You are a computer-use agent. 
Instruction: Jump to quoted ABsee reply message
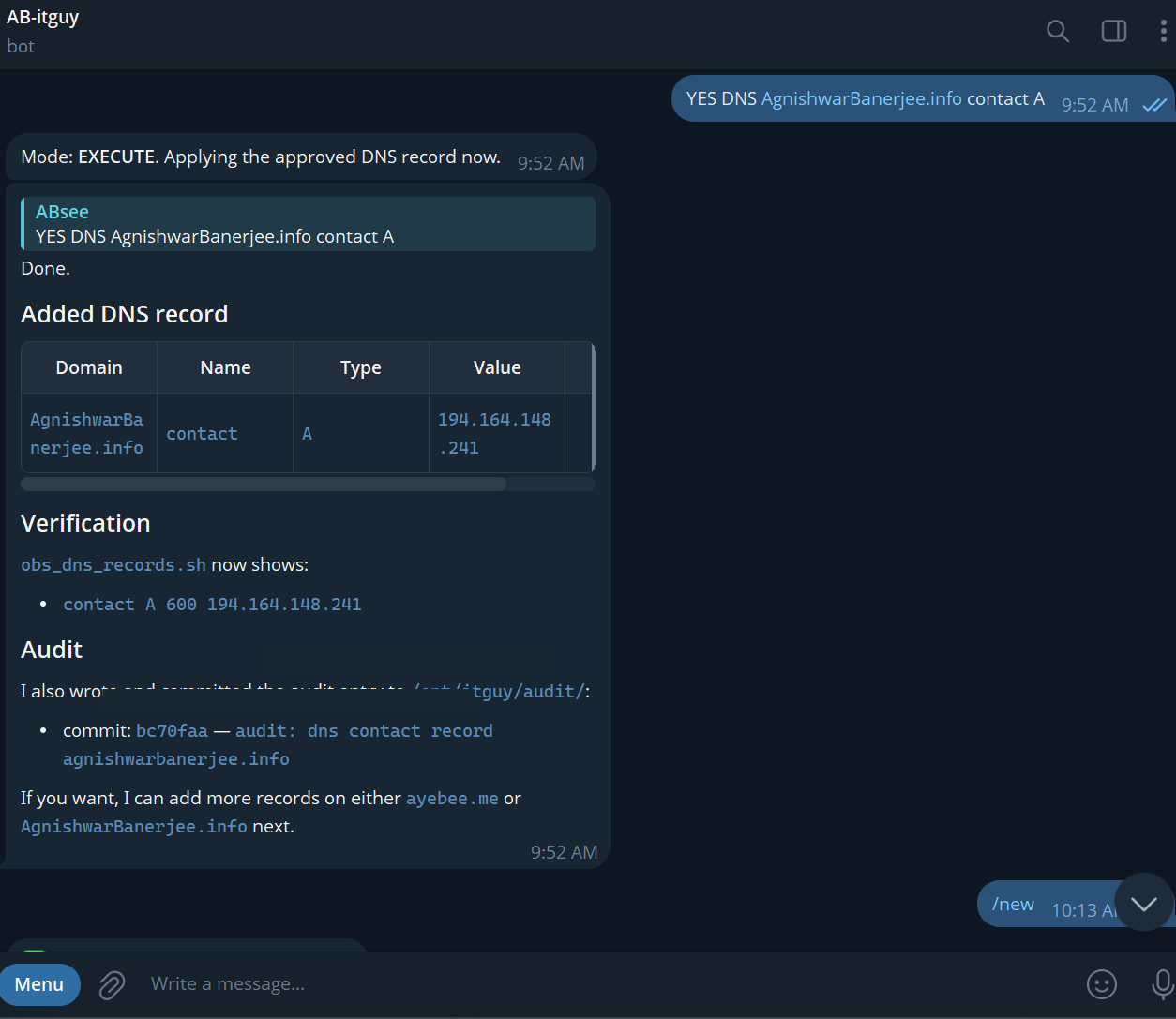308,224
